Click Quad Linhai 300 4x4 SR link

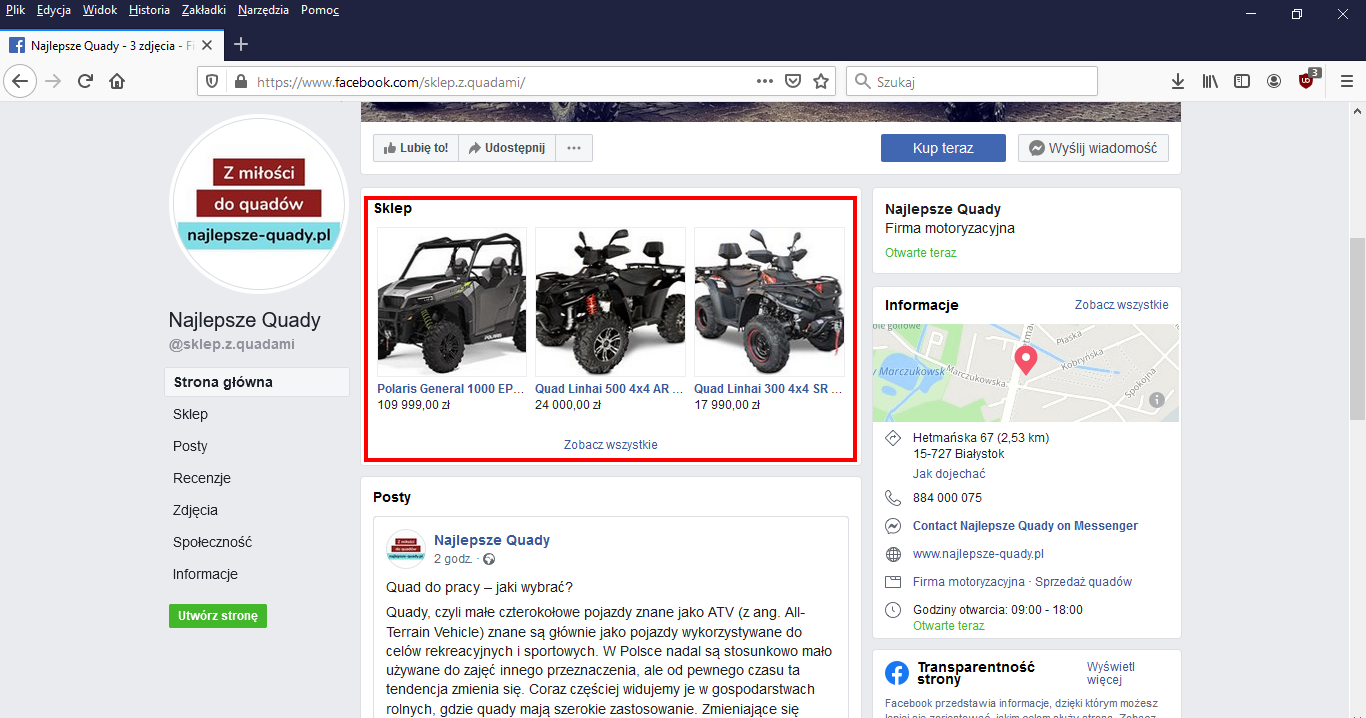768,389
